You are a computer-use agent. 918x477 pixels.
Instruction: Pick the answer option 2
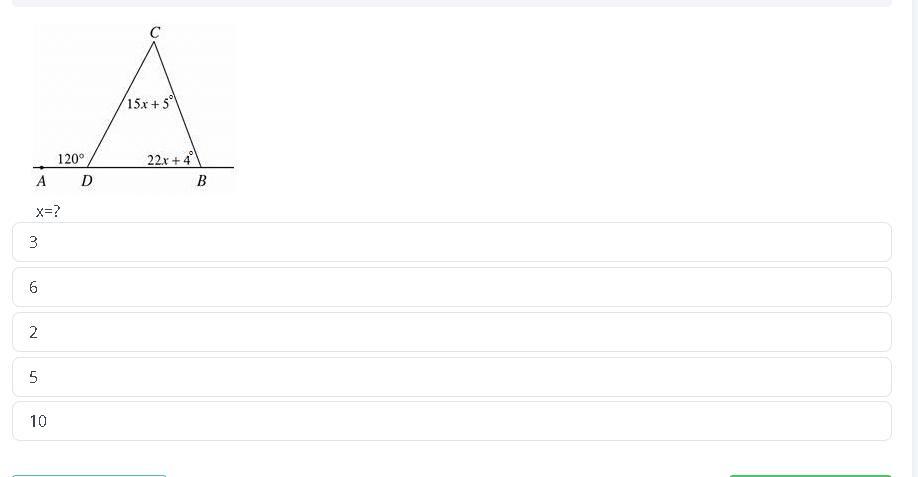pyautogui.click(x=451, y=332)
